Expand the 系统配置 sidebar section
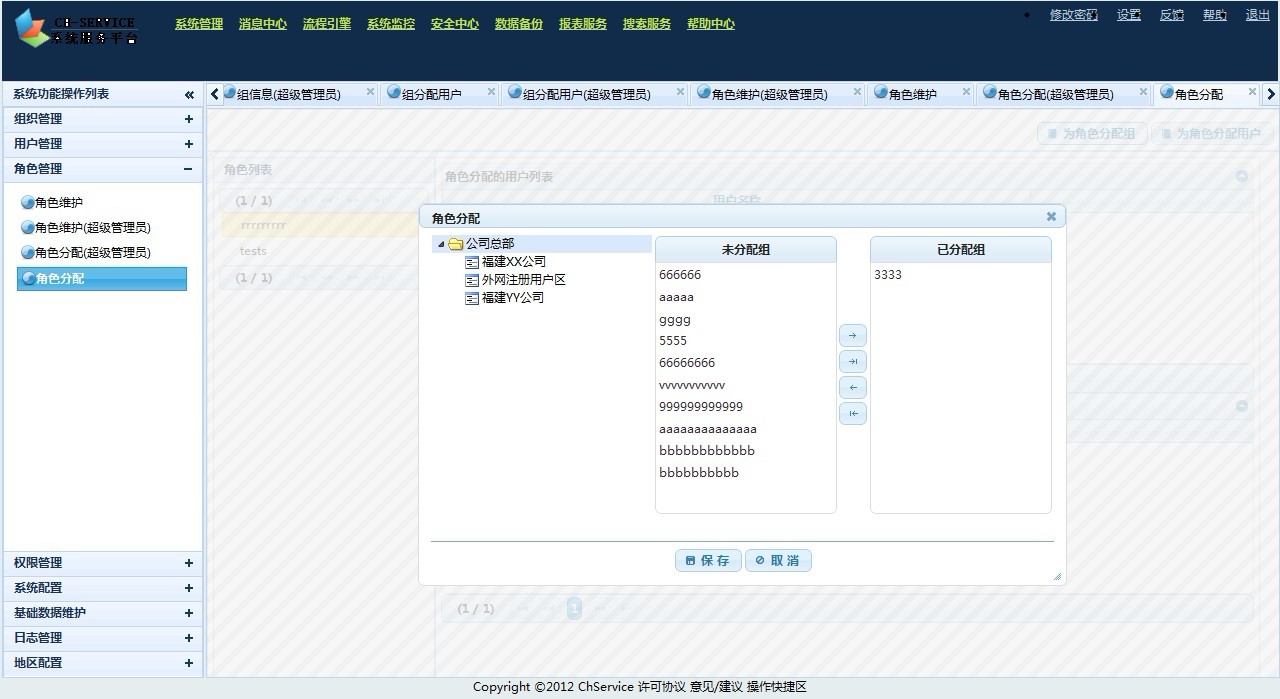 click(x=188, y=588)
